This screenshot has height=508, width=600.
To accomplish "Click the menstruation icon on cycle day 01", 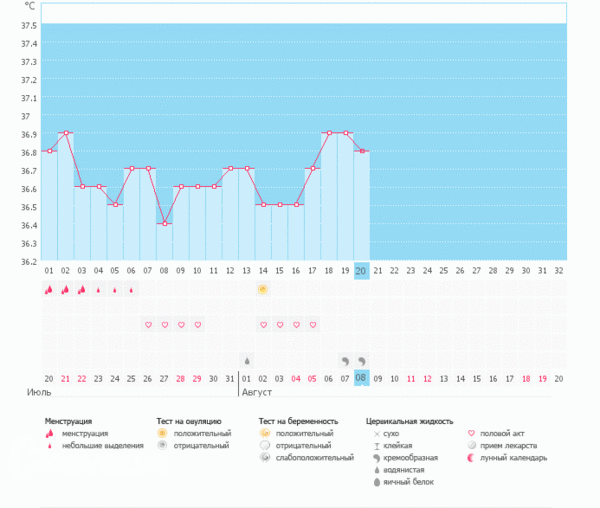I will tap(48, 290).
